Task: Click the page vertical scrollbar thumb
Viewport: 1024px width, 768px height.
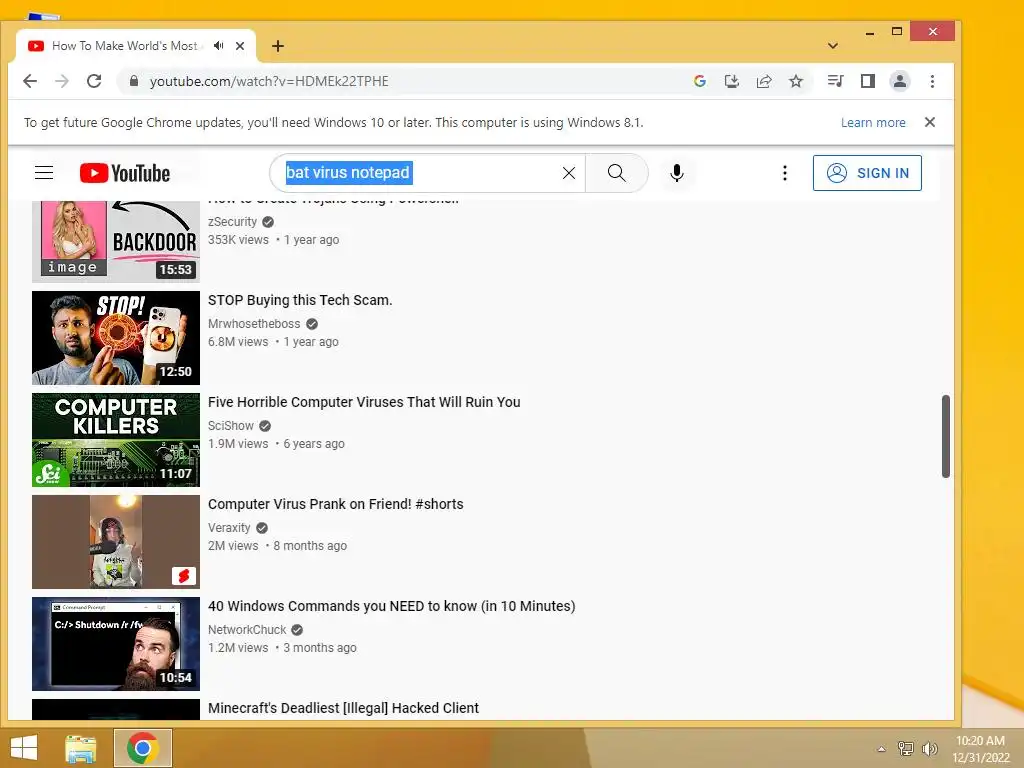Action: 946,436
